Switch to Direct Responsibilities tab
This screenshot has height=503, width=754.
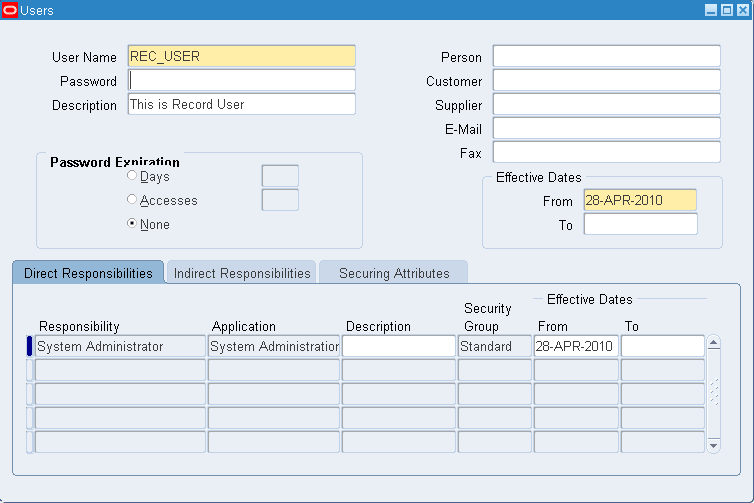88,273
